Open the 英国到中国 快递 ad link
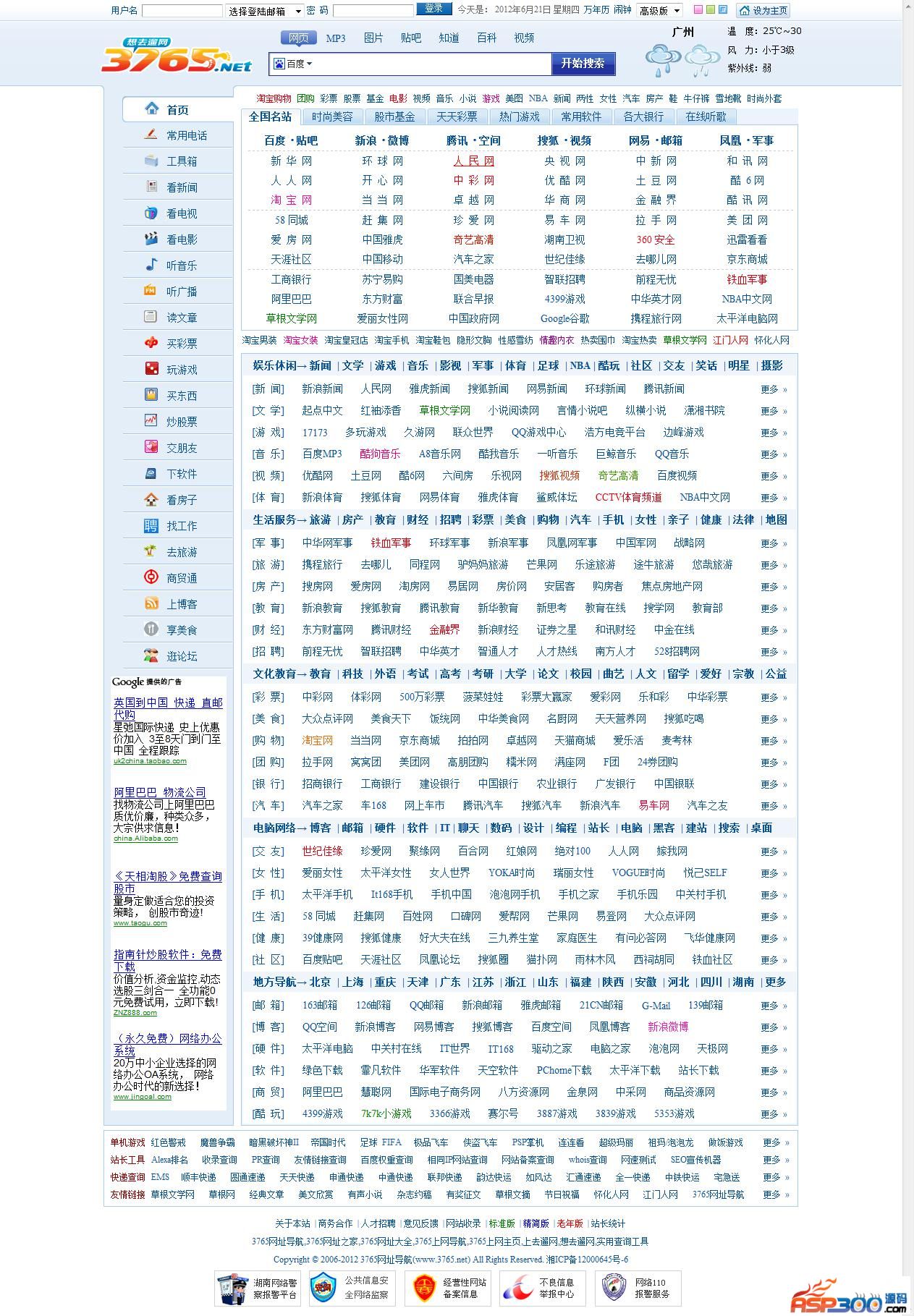Screen dimensions: 914x1316 click(x=168, y=708)
